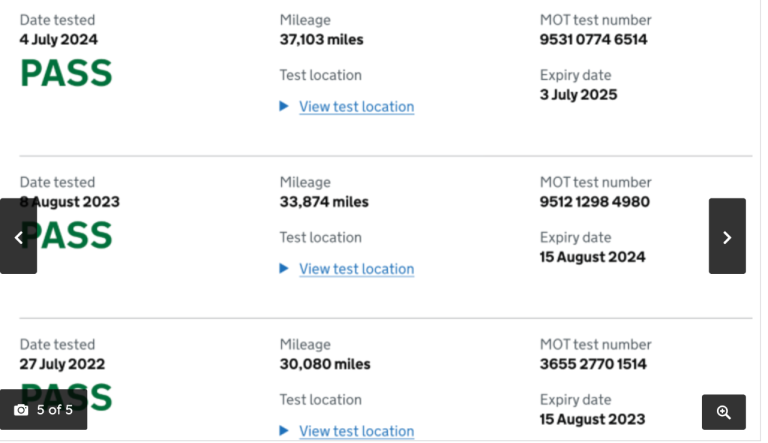The height and width of the screenshot is (443, 768).
Task: Expand triangle beside 33,874 miles test location
Action: coord(284,268)
